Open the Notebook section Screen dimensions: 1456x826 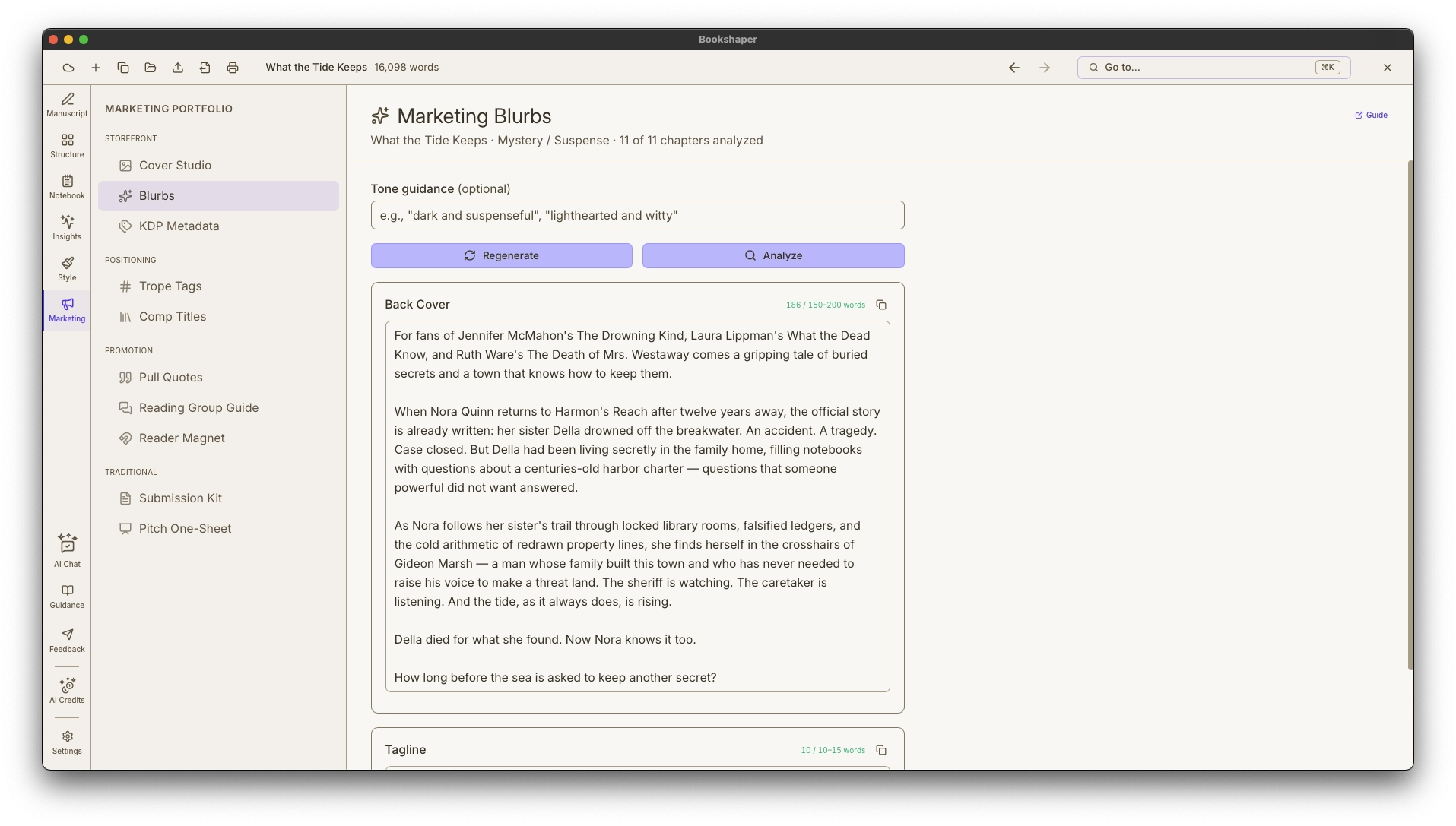point(67,187)
